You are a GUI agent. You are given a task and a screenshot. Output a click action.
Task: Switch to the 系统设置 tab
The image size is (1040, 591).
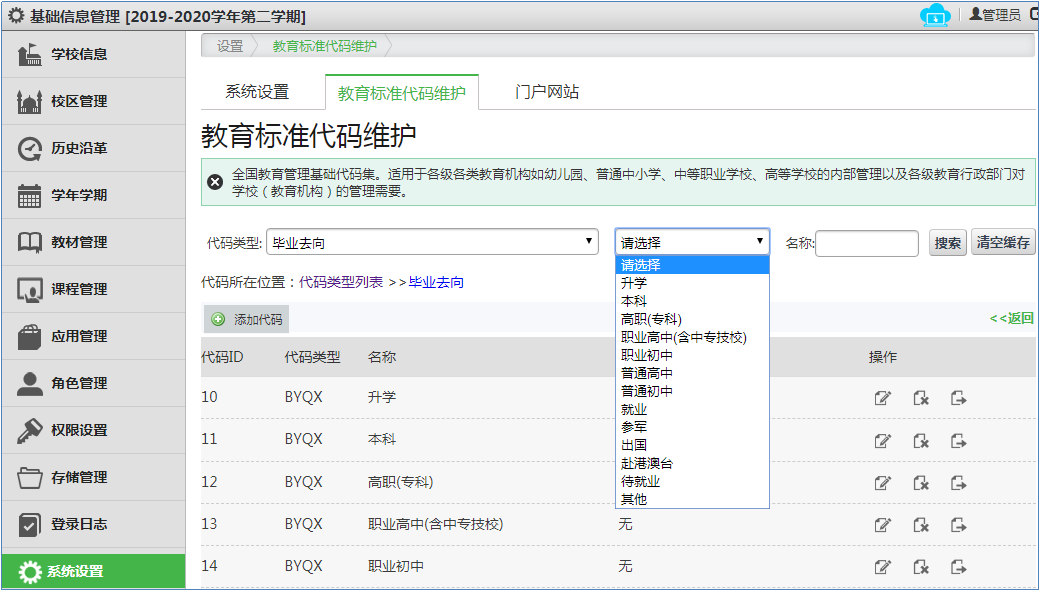pos(257,92)
